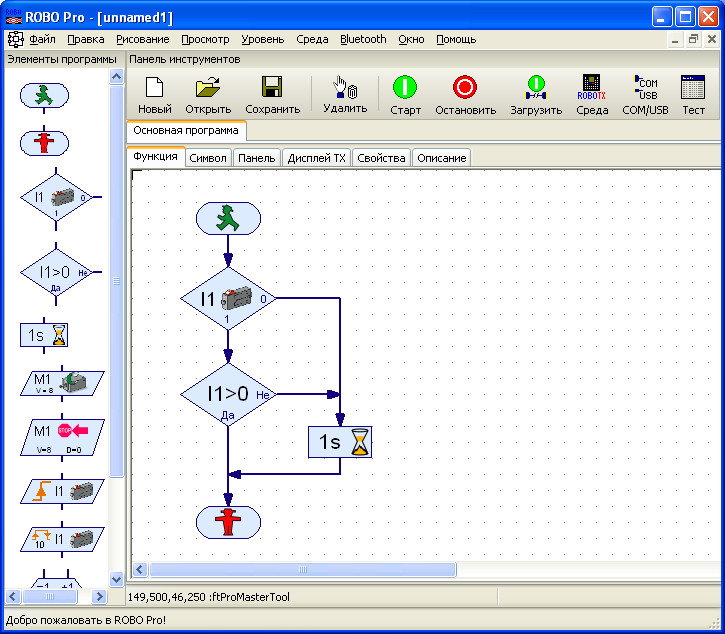725x634 pixels.
Task: Pick the M1 motor output element in palette
Action: [x=62, y=383]
